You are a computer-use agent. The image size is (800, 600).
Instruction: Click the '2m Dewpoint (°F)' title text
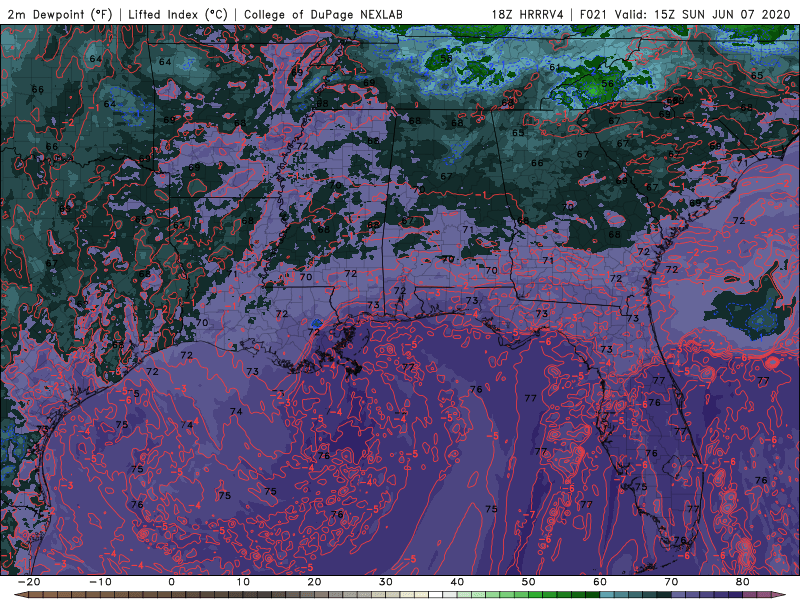(60, 14)
